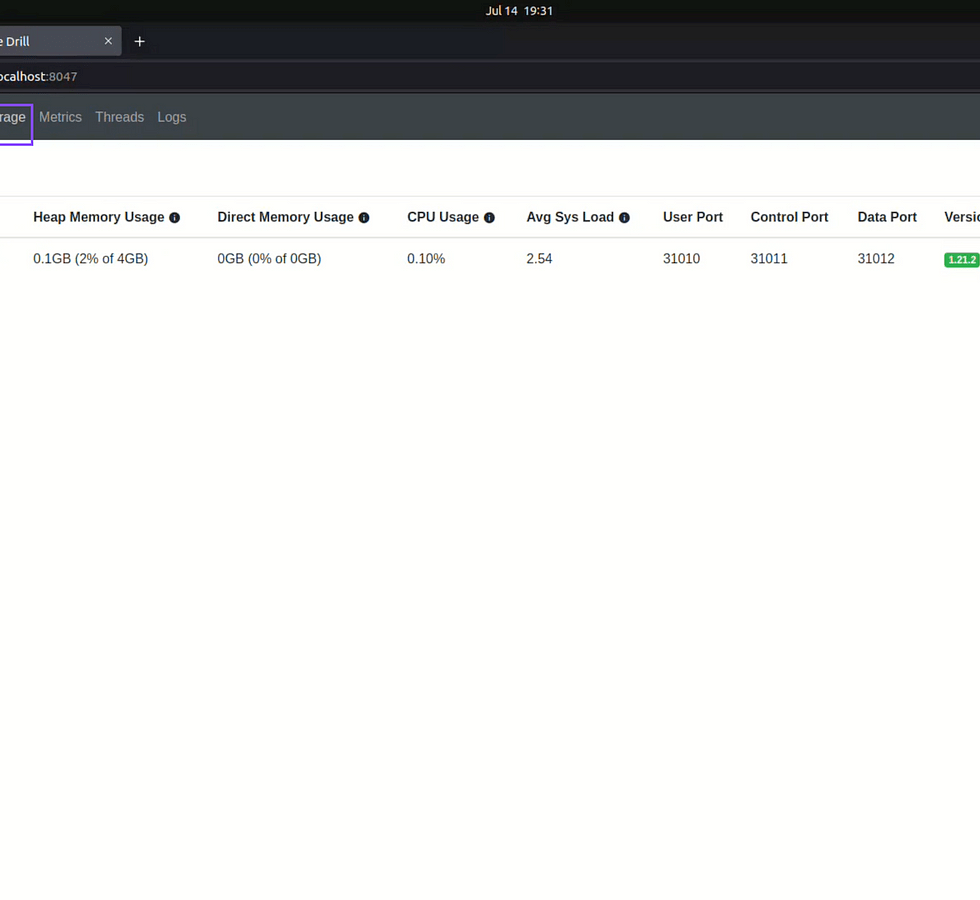Open a new browser tab with the plus icon

(x=140, y=41)
